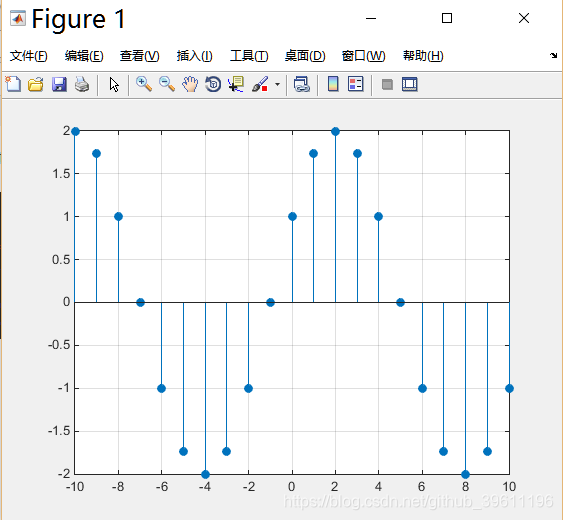This screenshot has height=520, width=563.
Task: Expand the Brush tool color dropdown arrow
Action: [x=277, y=85]
